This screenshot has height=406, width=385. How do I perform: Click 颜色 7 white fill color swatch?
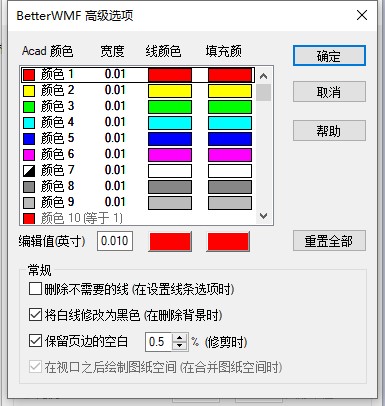click(x=230, y=171)
